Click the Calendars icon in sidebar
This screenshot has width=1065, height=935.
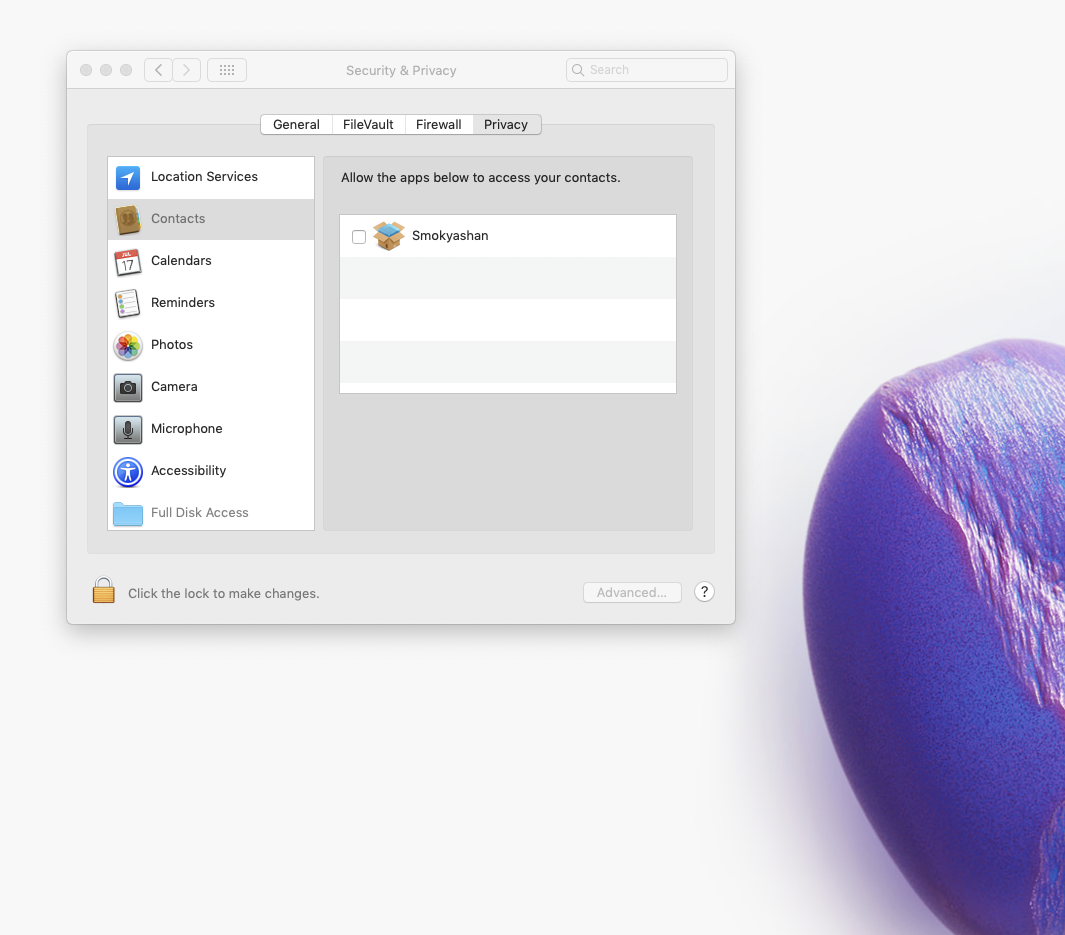[128, 262]
